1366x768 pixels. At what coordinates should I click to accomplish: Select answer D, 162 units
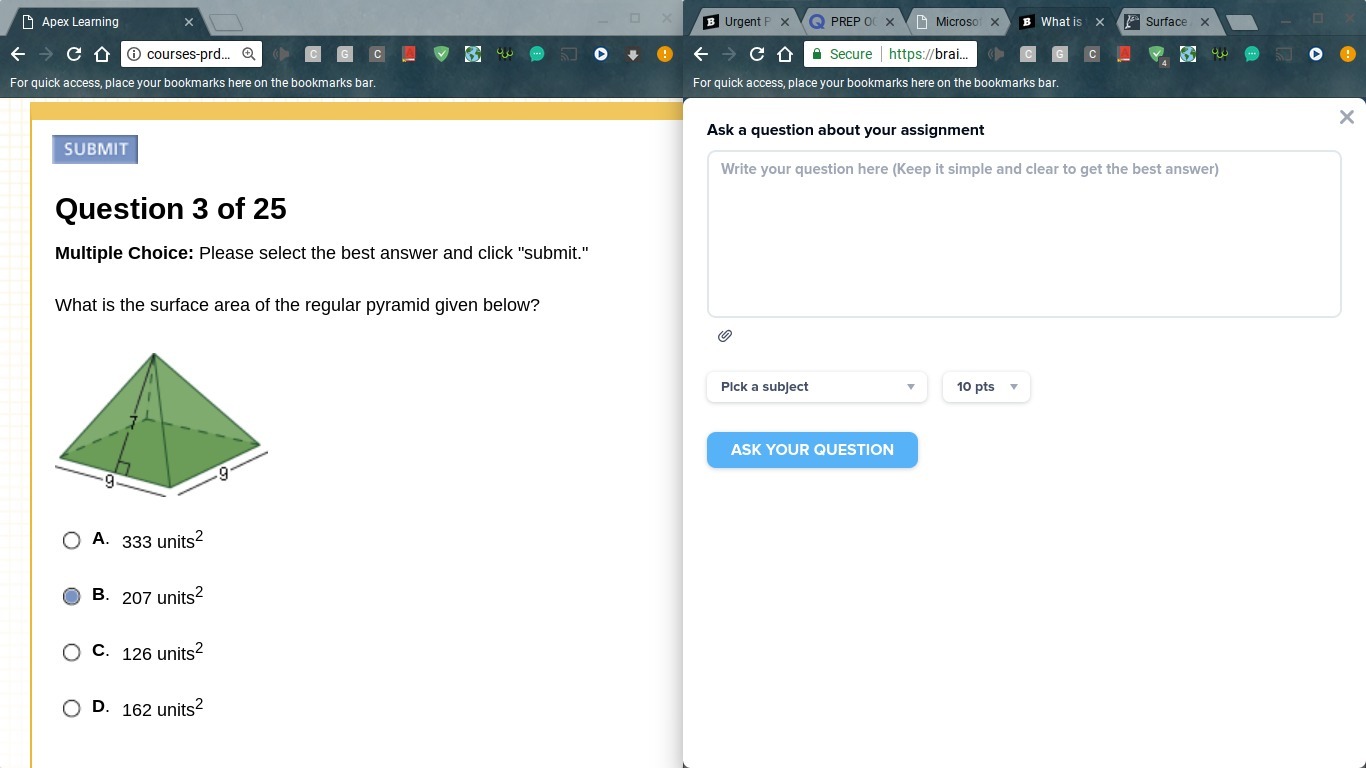click(71, 709)
